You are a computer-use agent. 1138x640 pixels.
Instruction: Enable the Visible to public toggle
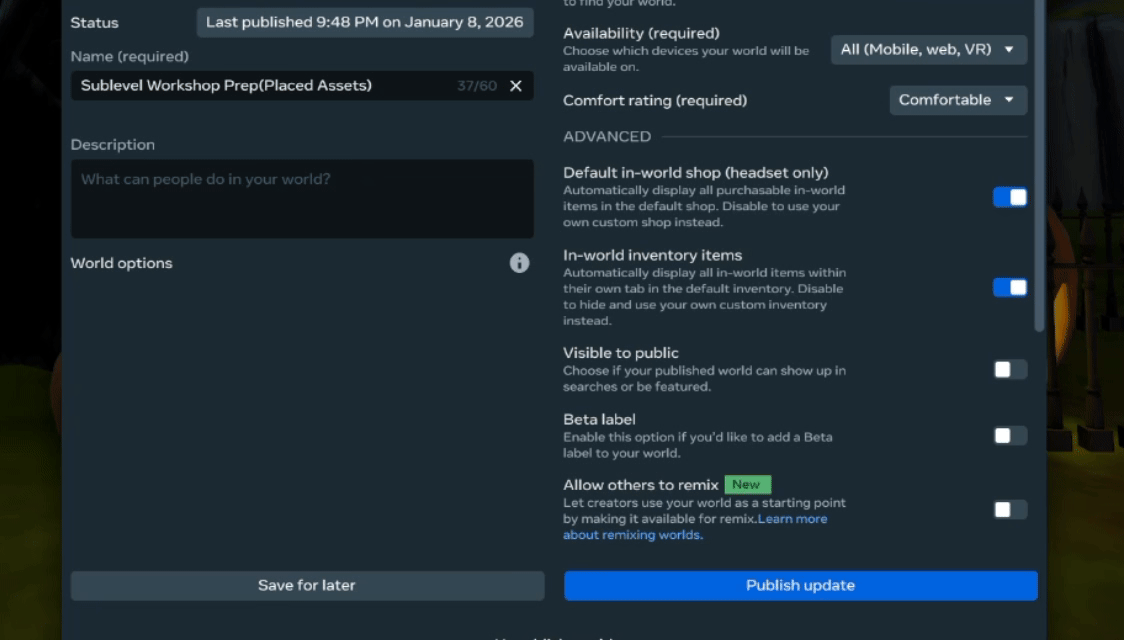1009,370
